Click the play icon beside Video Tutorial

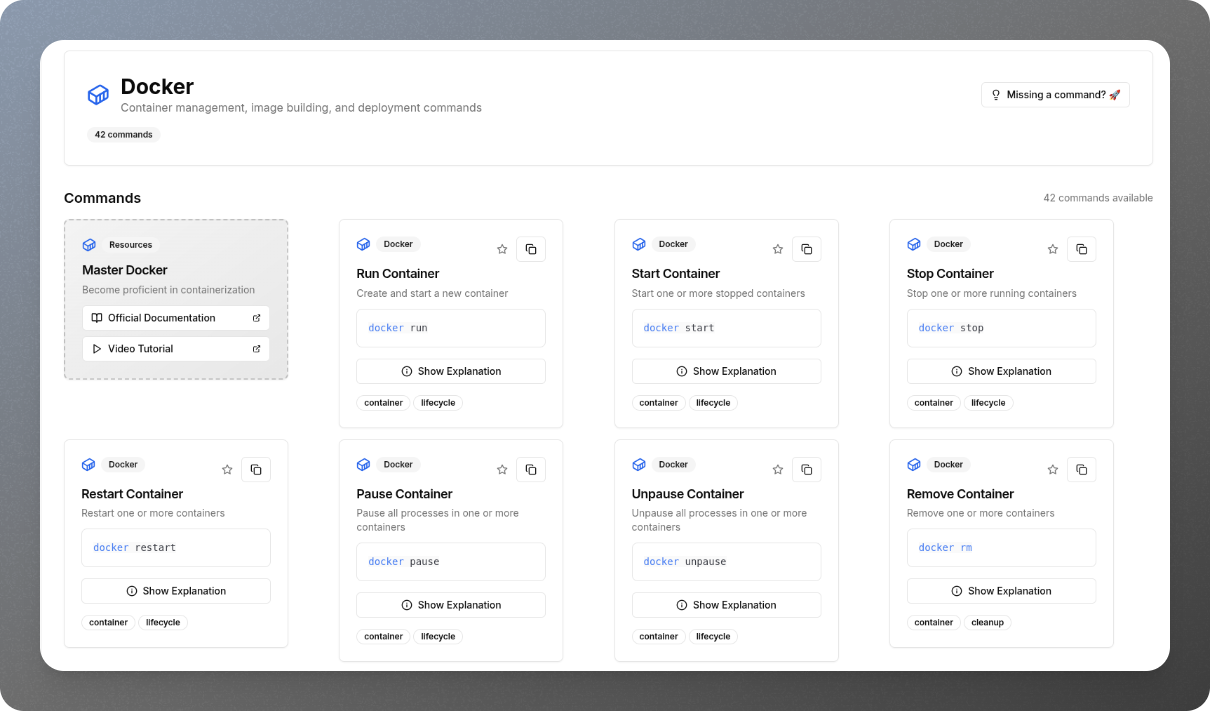[97, 349]
